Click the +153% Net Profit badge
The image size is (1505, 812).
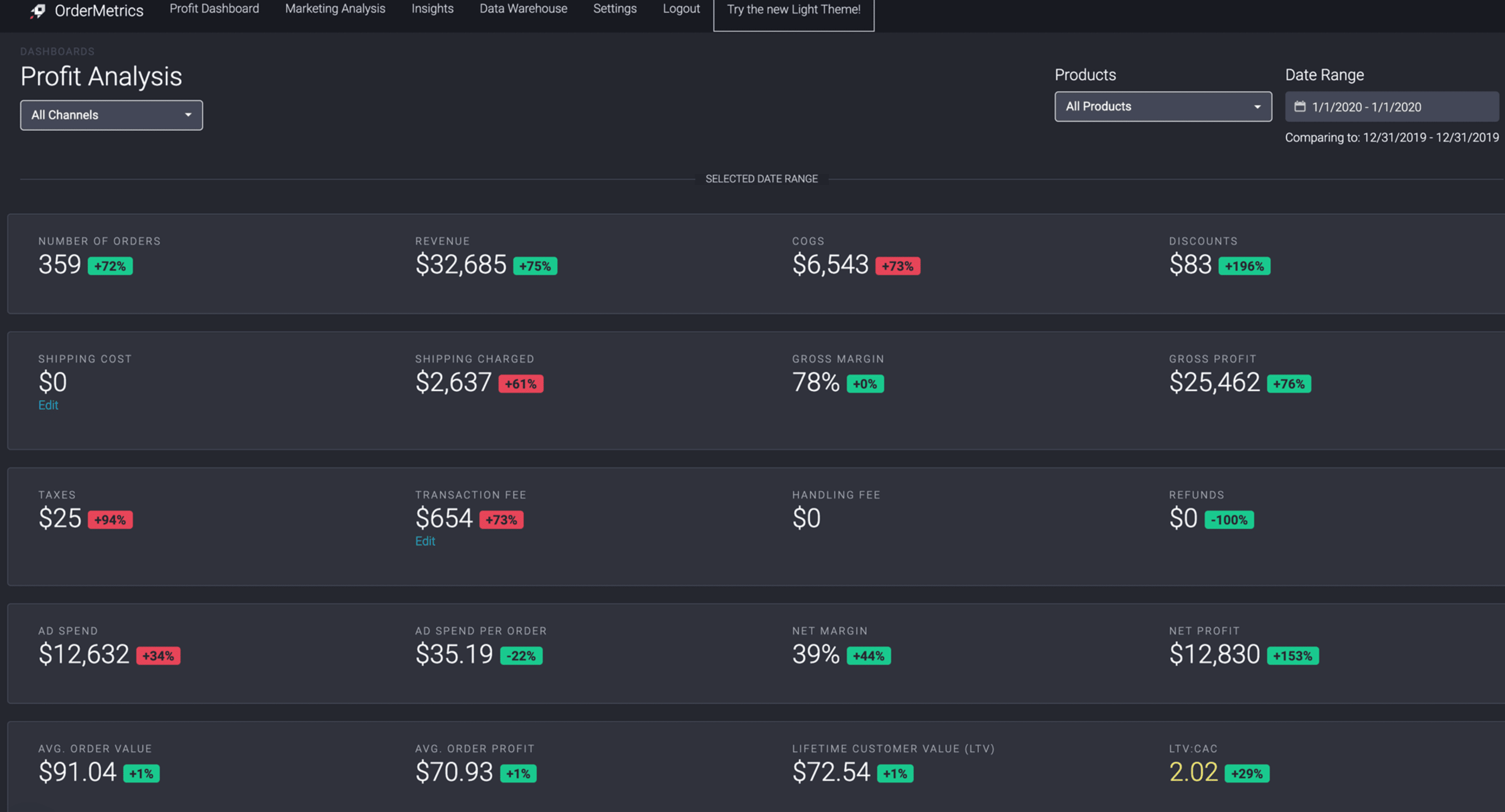click(x=1292, y=656)
